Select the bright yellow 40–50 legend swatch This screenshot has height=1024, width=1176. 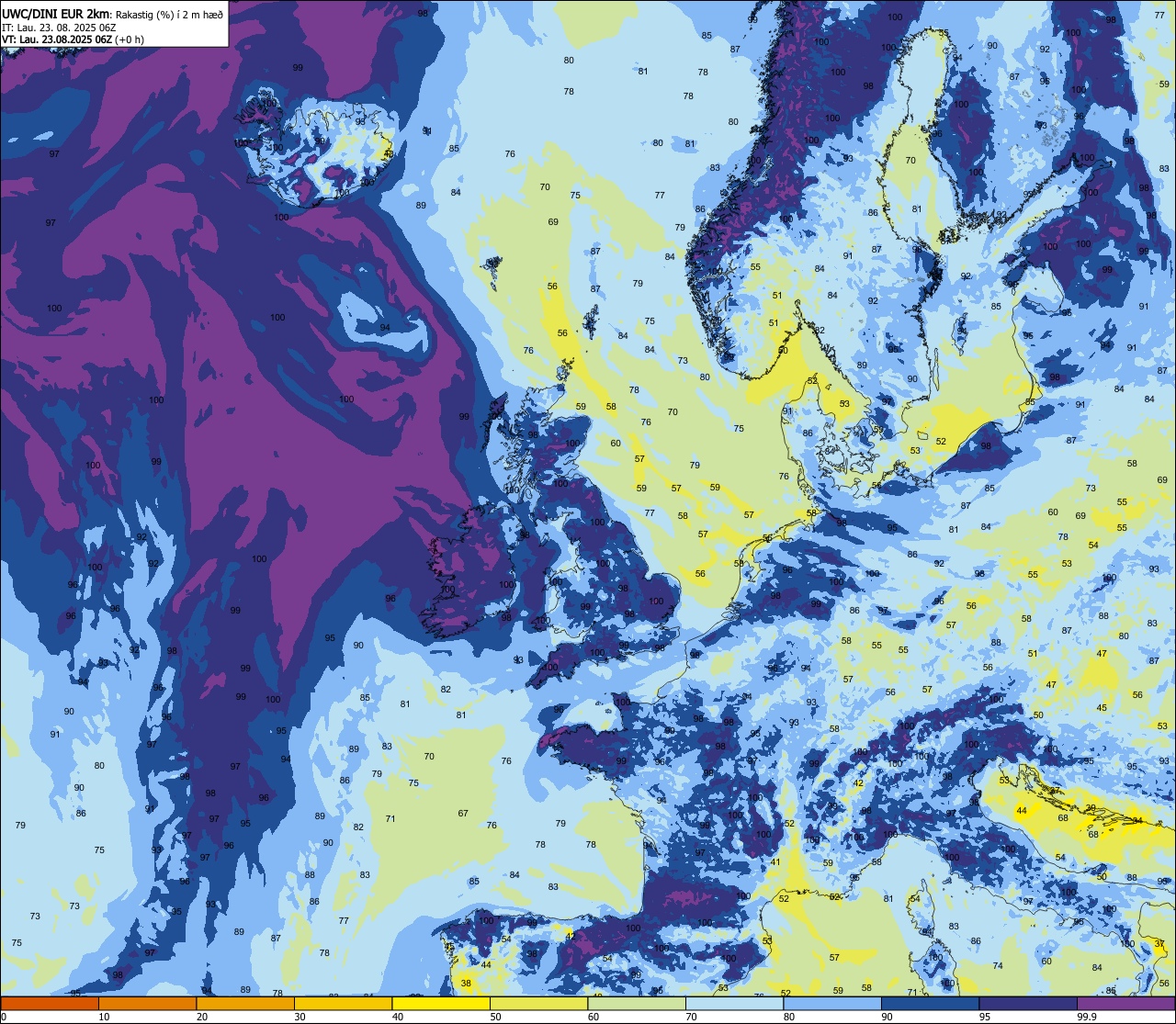point(441,1004)
